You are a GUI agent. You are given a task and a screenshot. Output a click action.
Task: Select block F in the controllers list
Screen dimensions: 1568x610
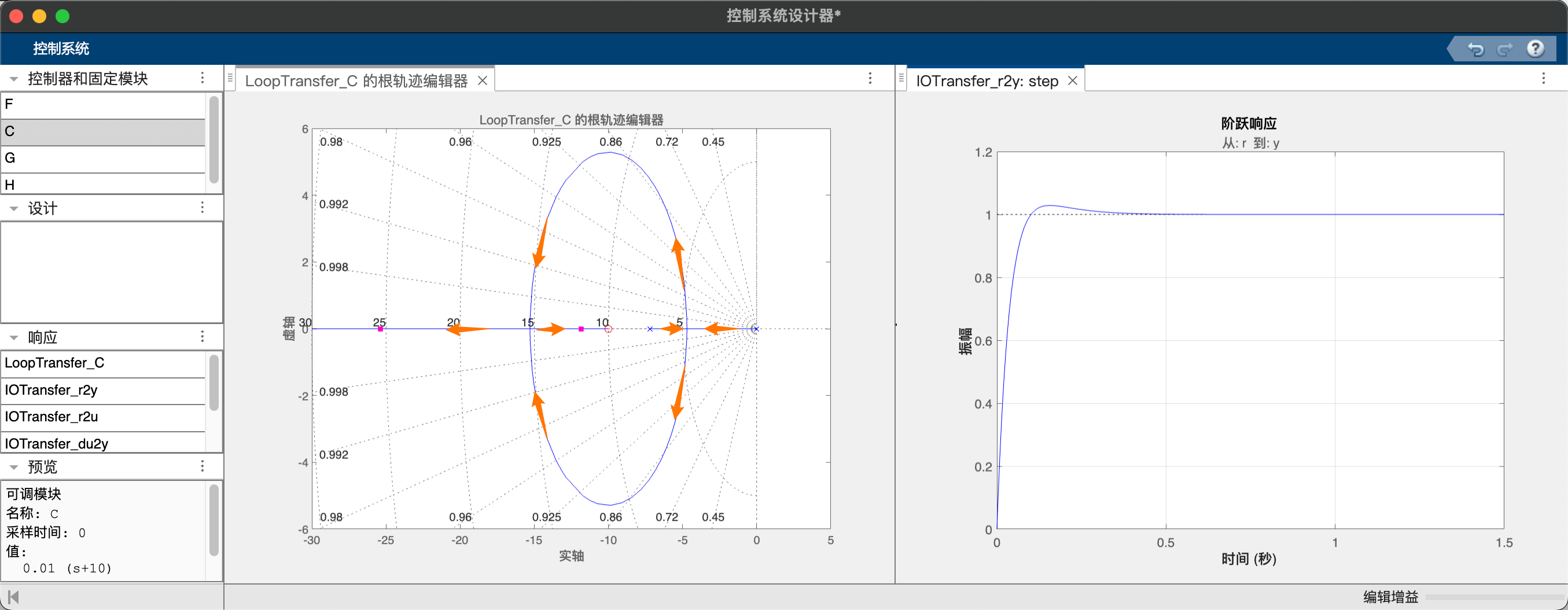tap(104, 105)
